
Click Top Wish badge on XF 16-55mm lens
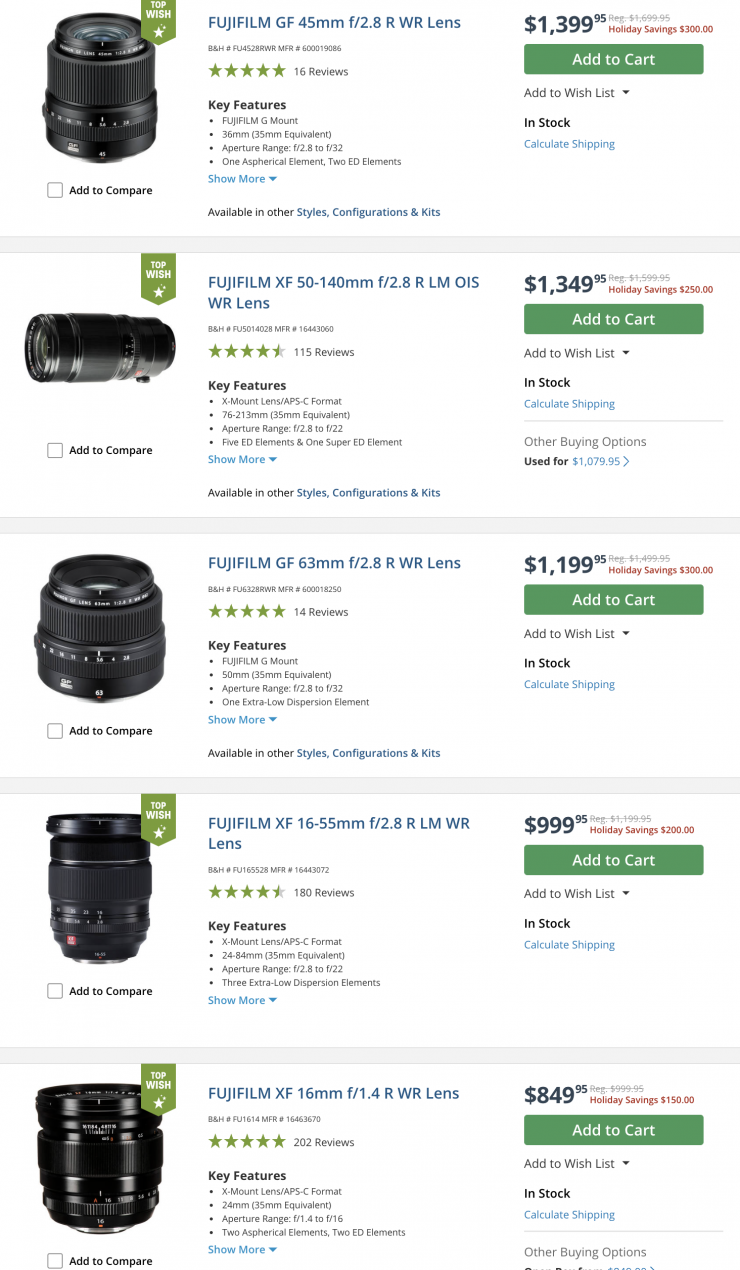point(158,818)
